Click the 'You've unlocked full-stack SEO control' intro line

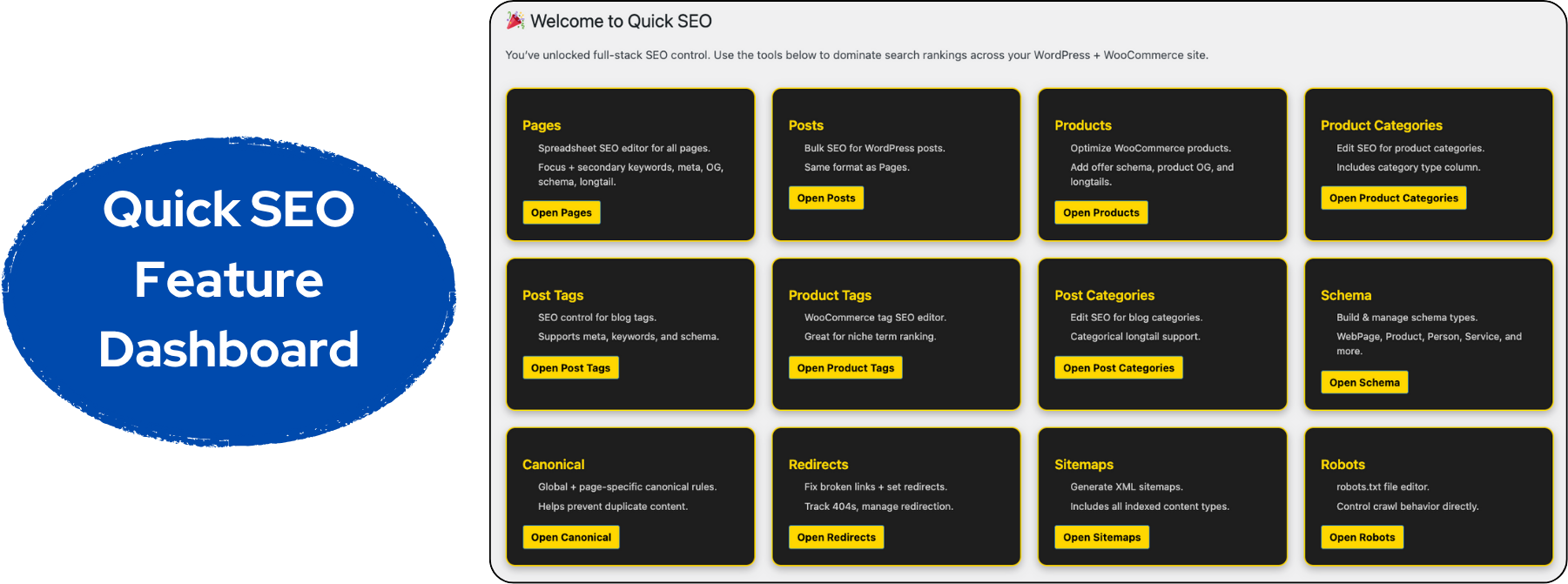tap(857, 55)
